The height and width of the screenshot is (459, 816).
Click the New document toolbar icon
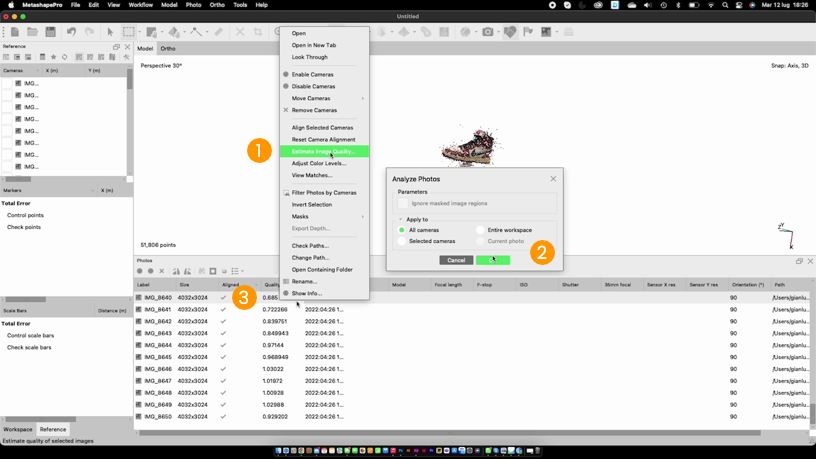(x=15, y=32)
